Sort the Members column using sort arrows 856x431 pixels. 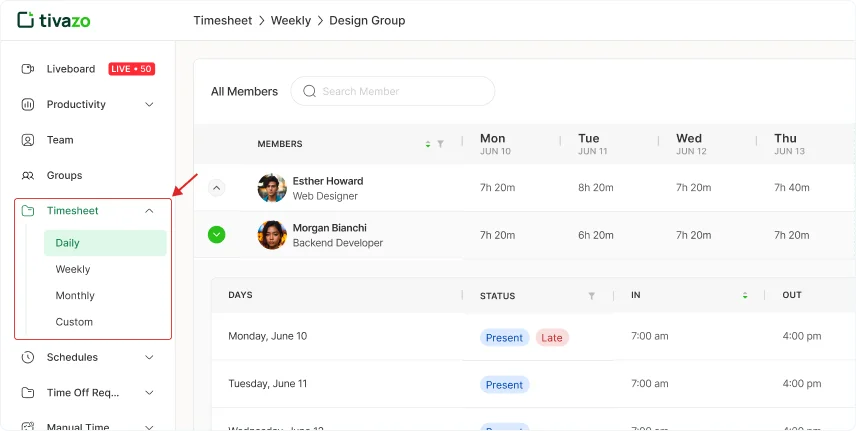tap(428, 144)
